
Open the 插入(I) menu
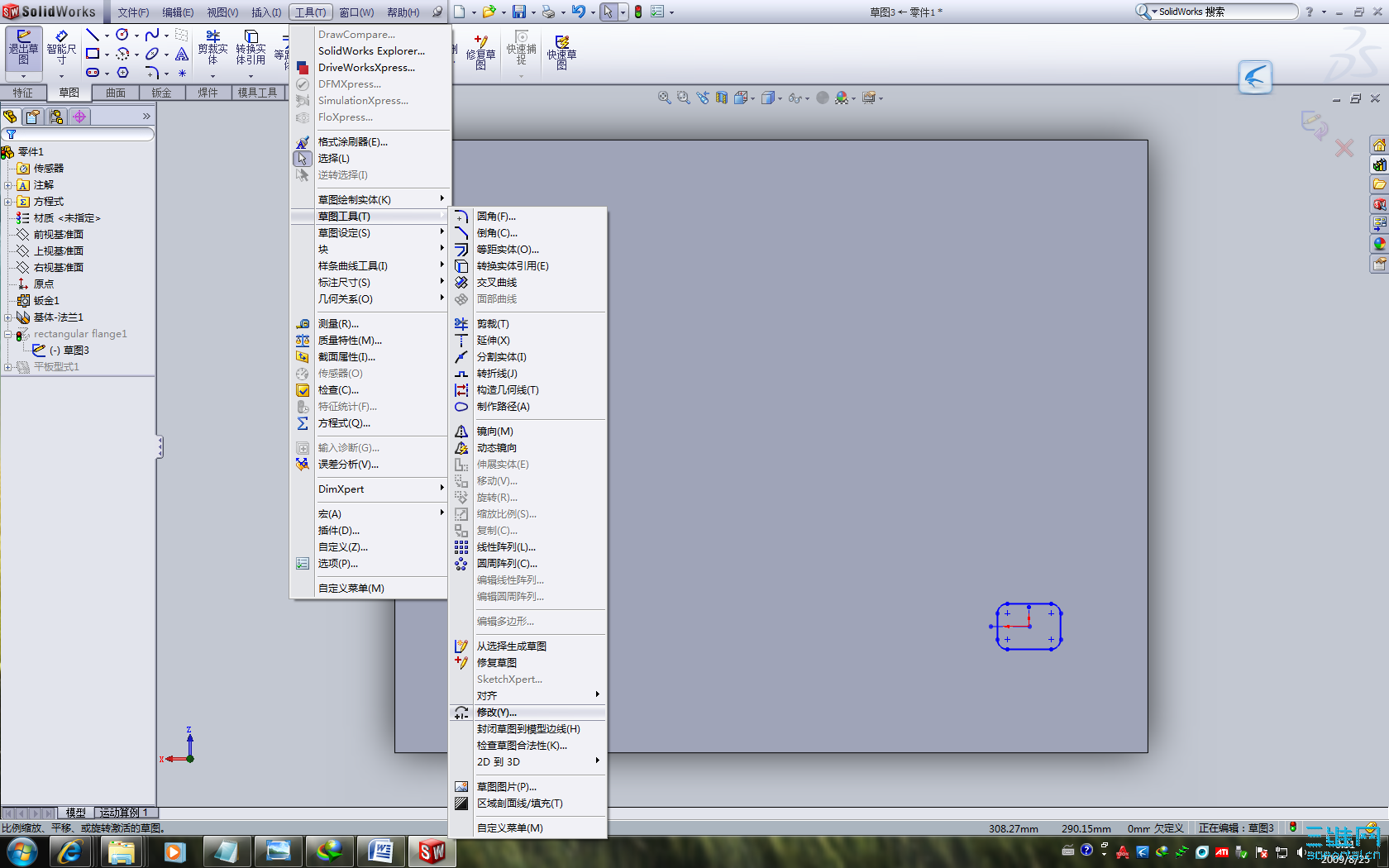click(266, 12)
